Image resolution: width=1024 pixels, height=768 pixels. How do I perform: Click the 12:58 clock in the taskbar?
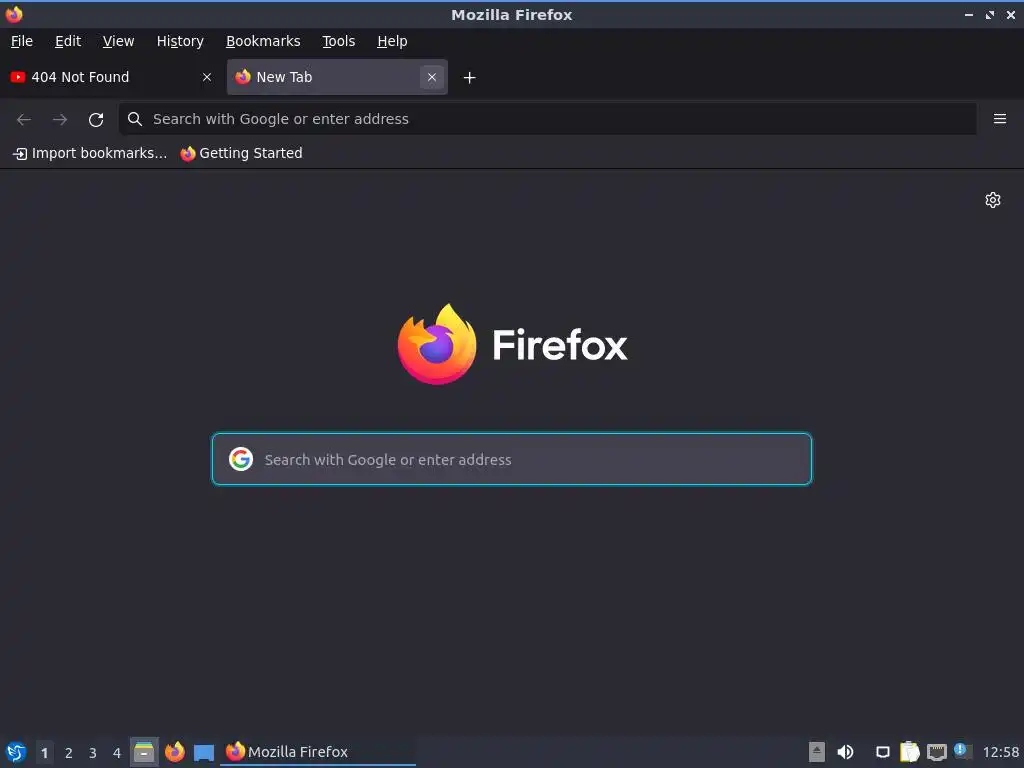coord(1000,752)
